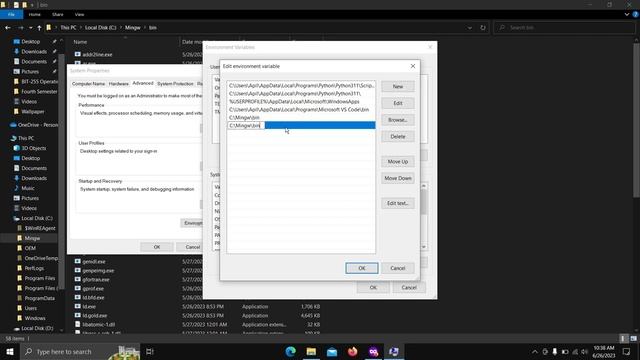Click Edit button in environment variable dialog
This screenshot has height=360, width=640.
click(x=398, y=103)
